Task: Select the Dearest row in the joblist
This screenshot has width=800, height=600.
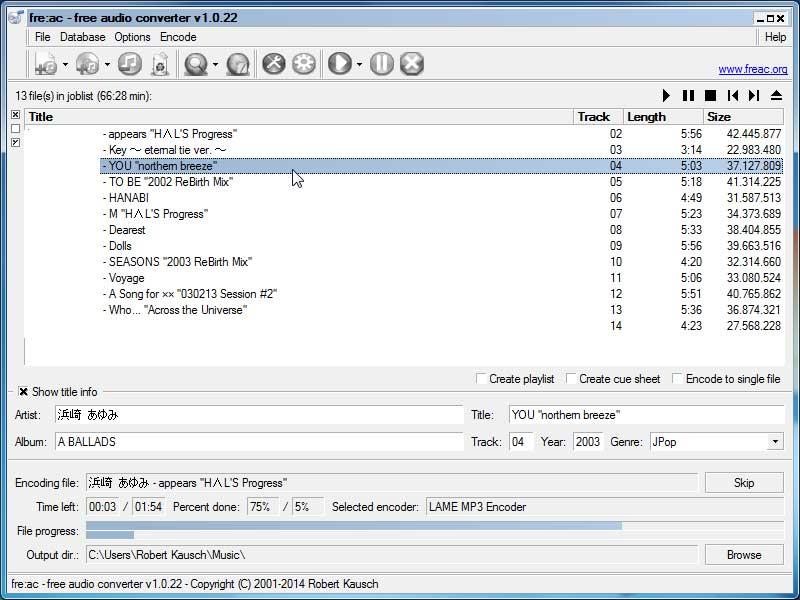Action: click(441, 230)
